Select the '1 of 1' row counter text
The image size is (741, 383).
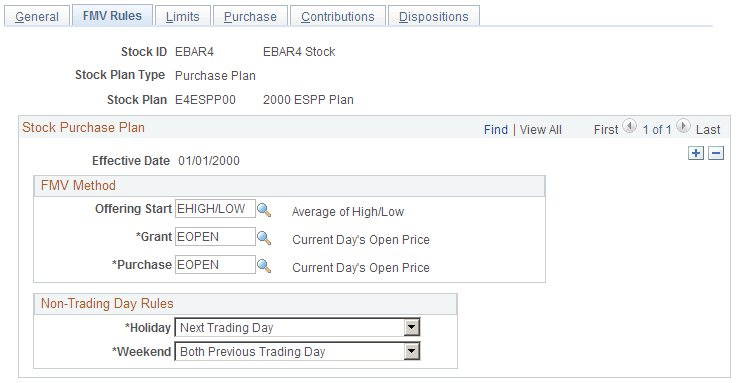click(657, 130)
